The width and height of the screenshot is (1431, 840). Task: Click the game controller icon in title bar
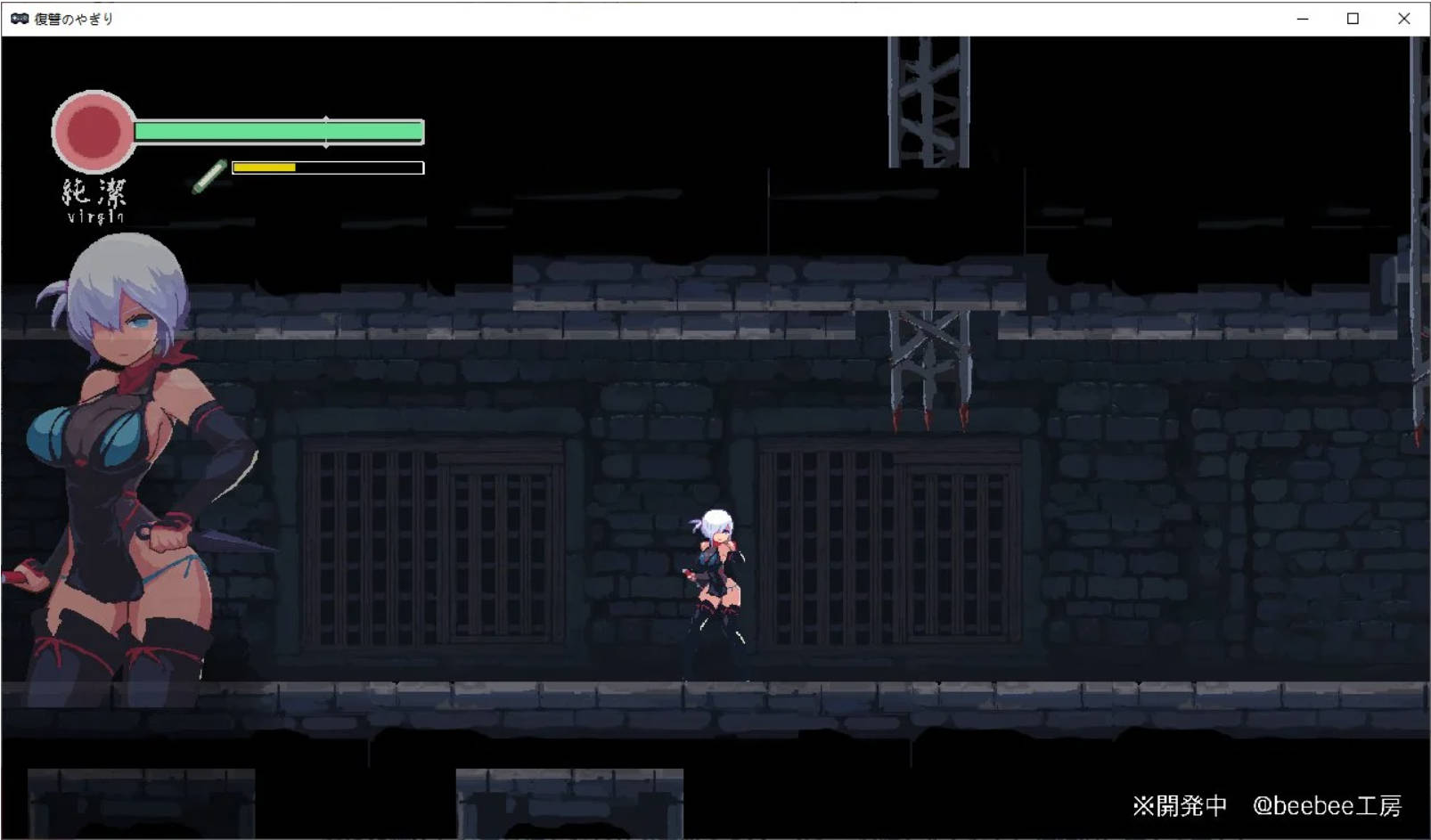tap(19, 18)
